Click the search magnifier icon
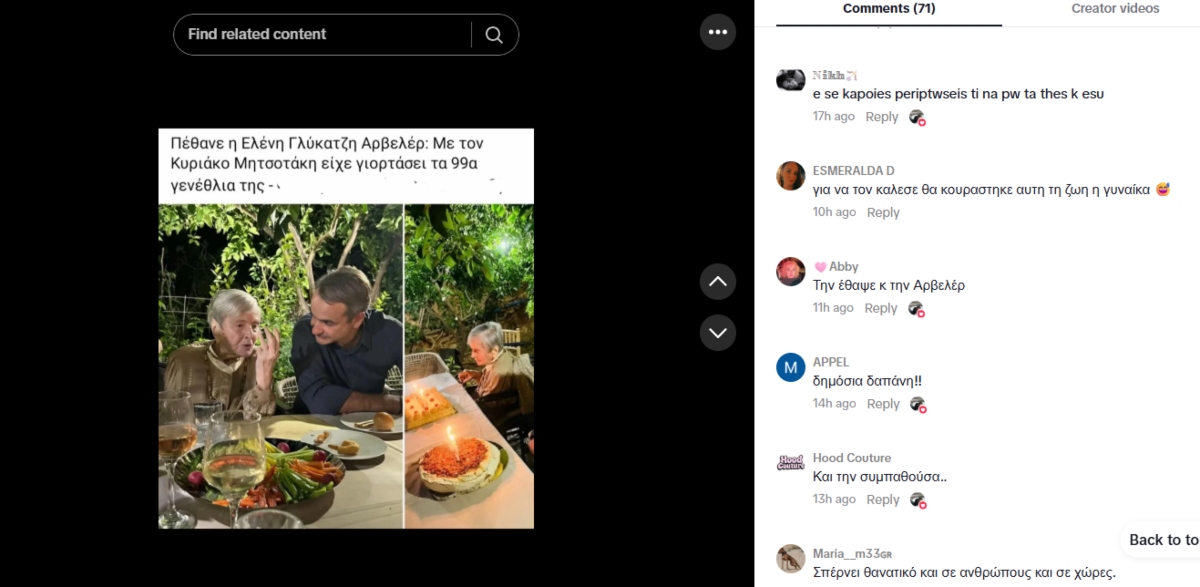Screen dimensions: 1200x587 coord(494,35)
